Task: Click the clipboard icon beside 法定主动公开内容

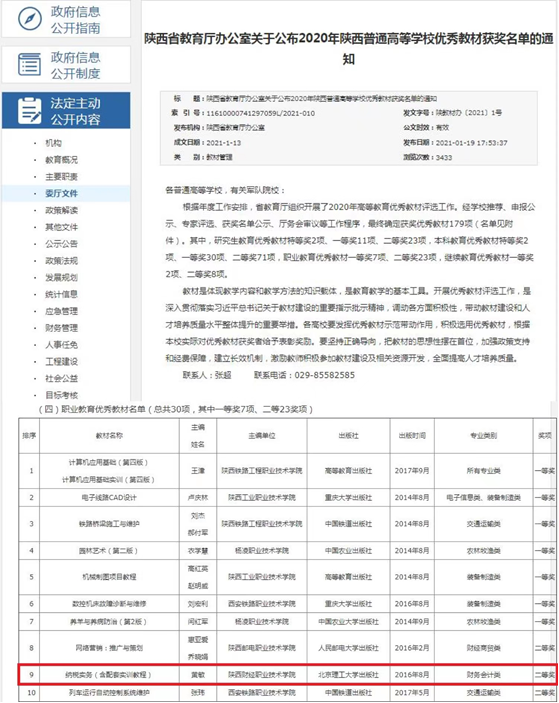Action: click(30, 110)
